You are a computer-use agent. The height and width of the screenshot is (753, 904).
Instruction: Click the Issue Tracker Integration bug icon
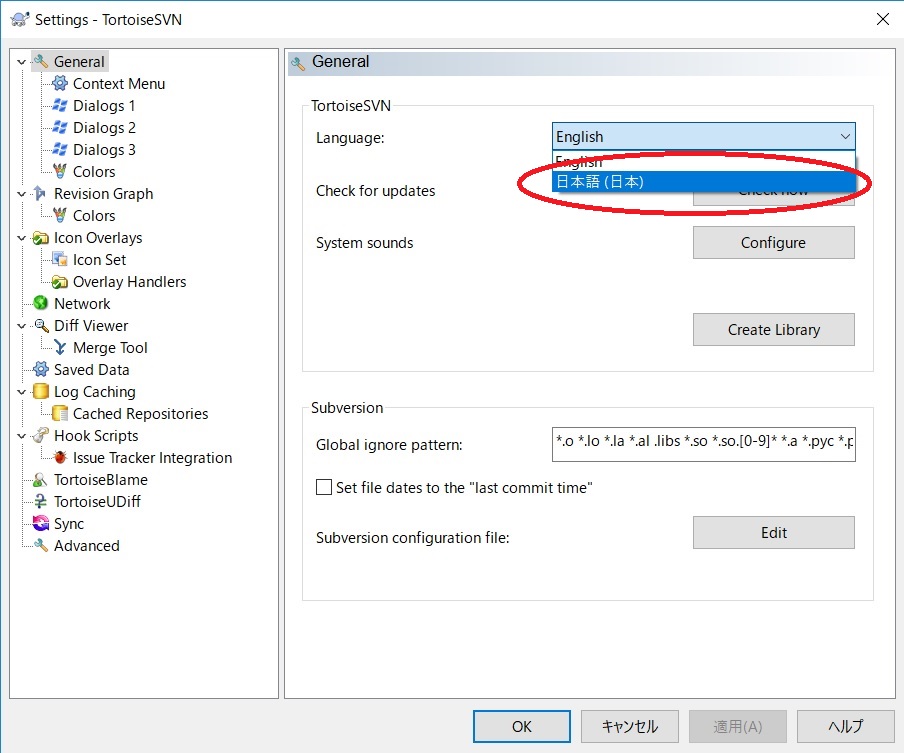tap(60, 457)
